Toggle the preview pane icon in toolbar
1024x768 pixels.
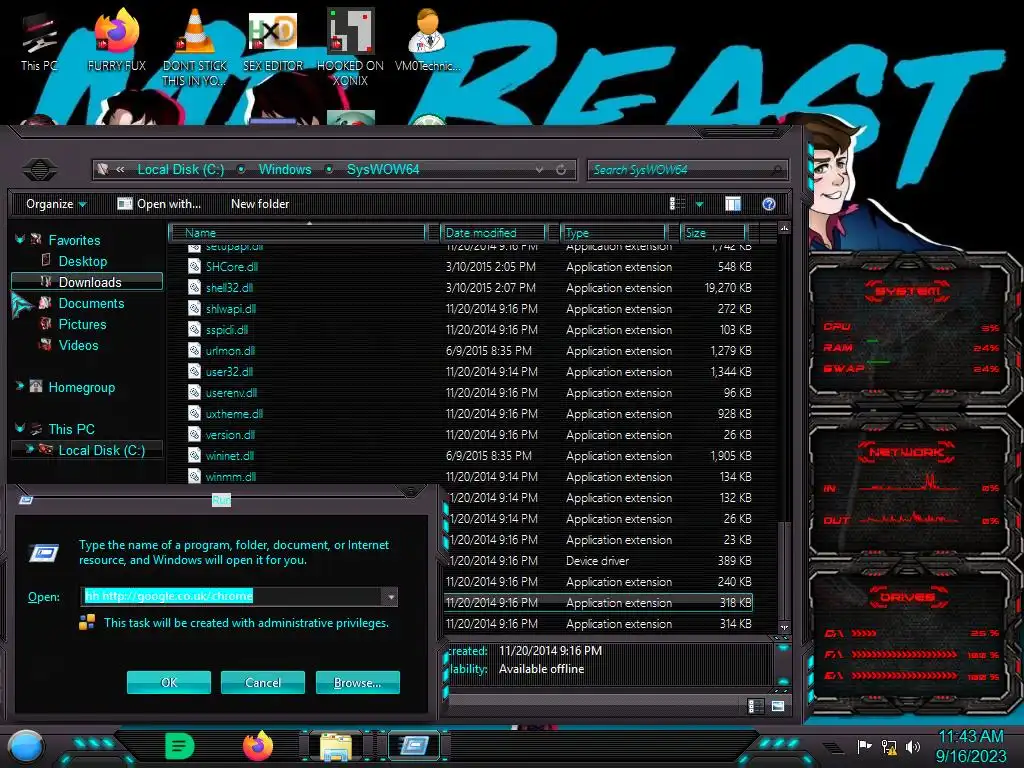point(733,204)
